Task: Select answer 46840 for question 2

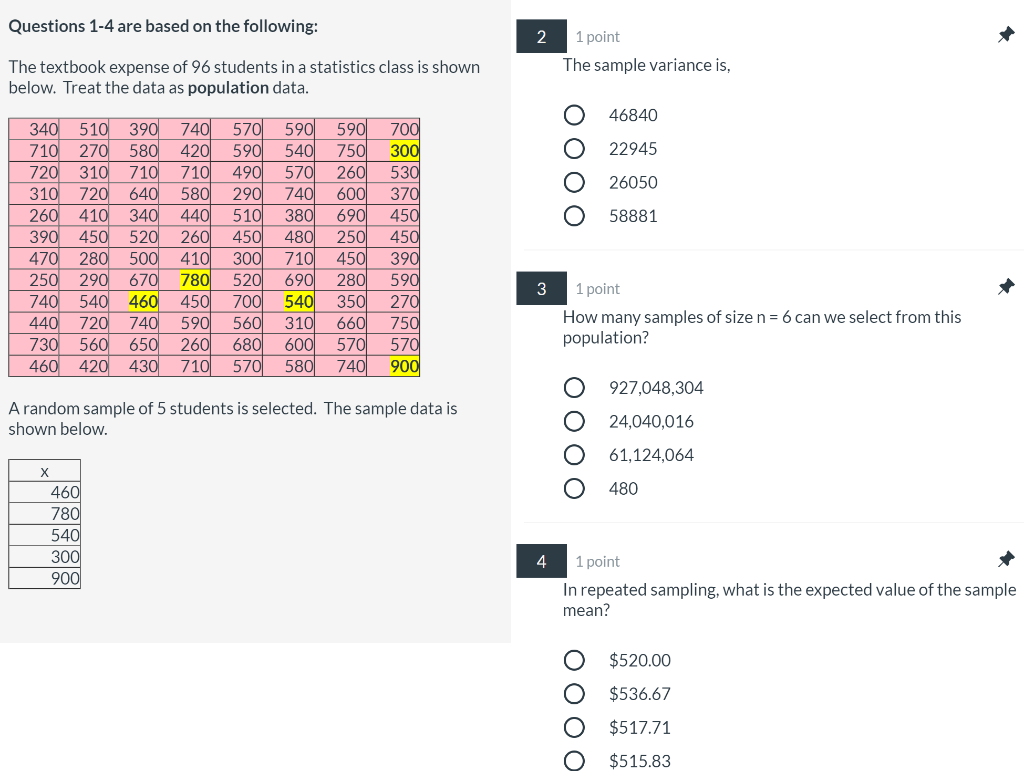Action: 574,115
